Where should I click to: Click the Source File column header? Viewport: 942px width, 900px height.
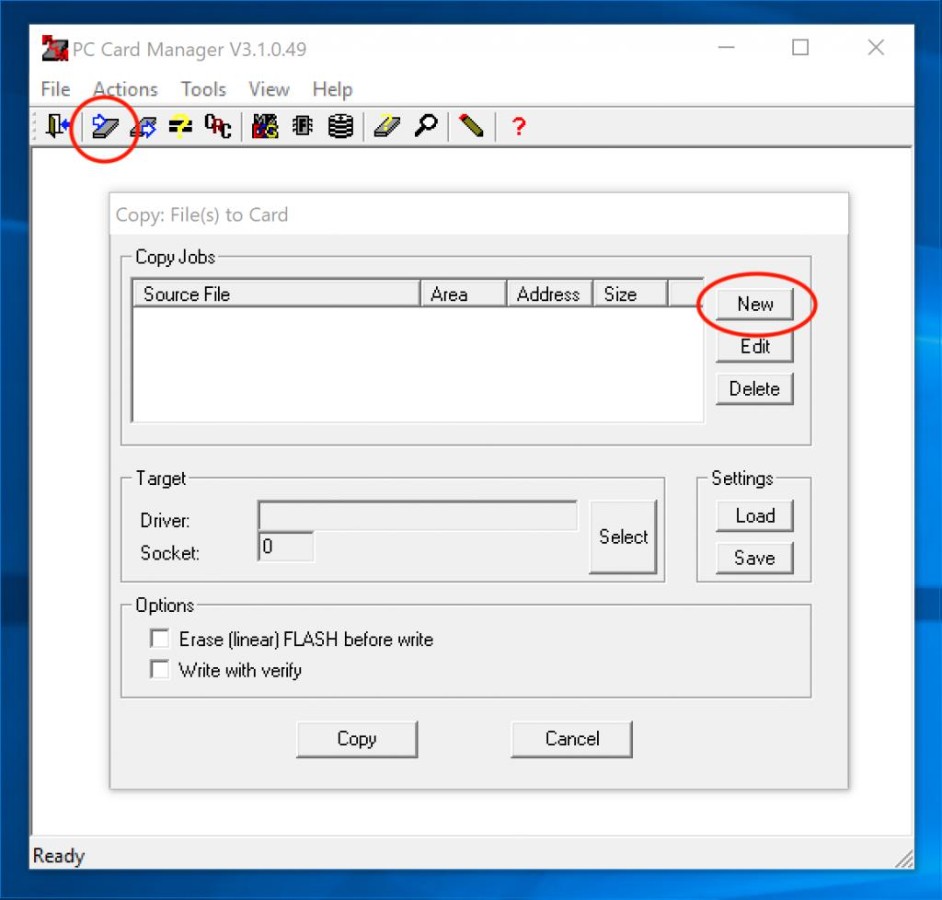[x=276, y=294]
